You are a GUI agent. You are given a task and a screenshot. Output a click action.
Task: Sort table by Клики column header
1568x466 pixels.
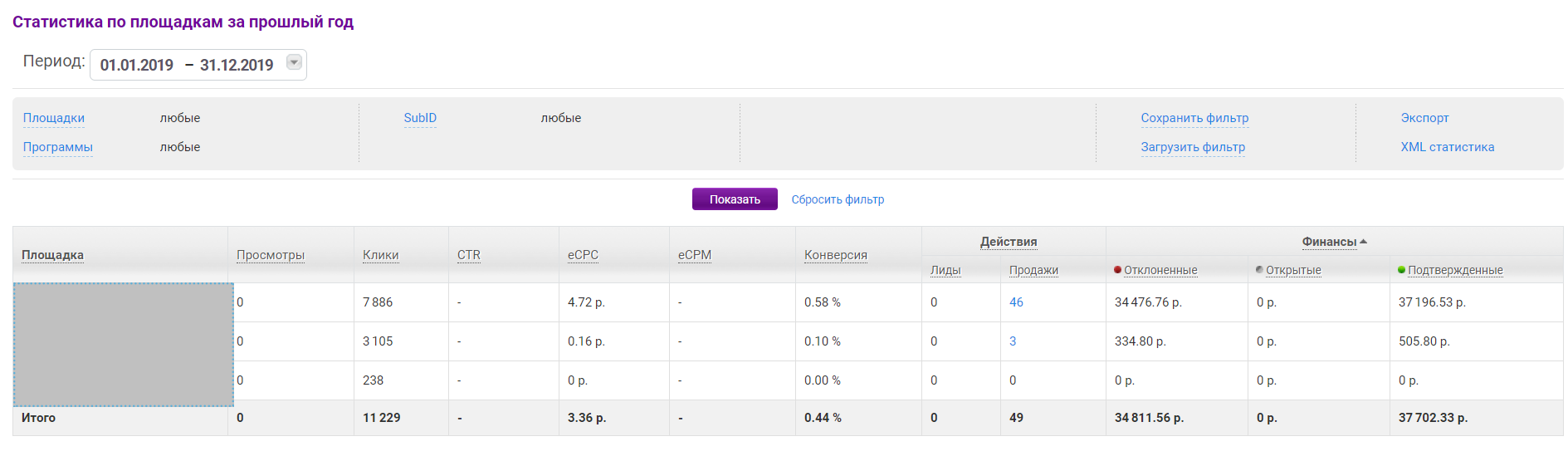(x=381, y=255)
